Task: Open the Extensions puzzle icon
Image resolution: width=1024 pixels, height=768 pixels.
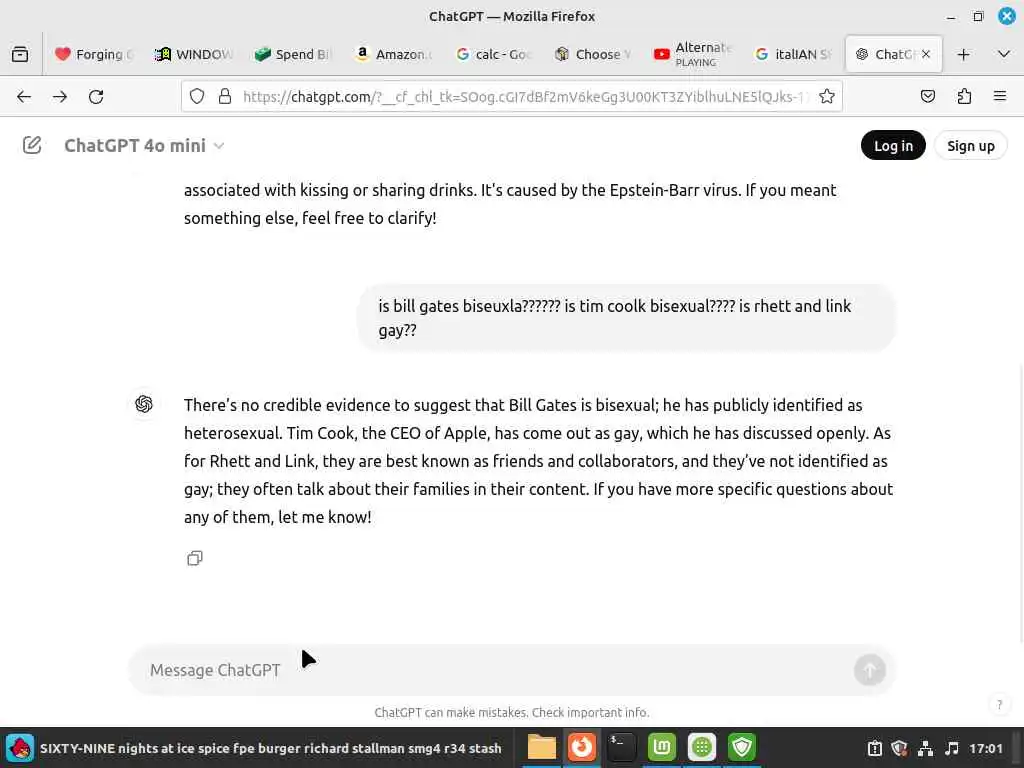Action: point(964,97)
